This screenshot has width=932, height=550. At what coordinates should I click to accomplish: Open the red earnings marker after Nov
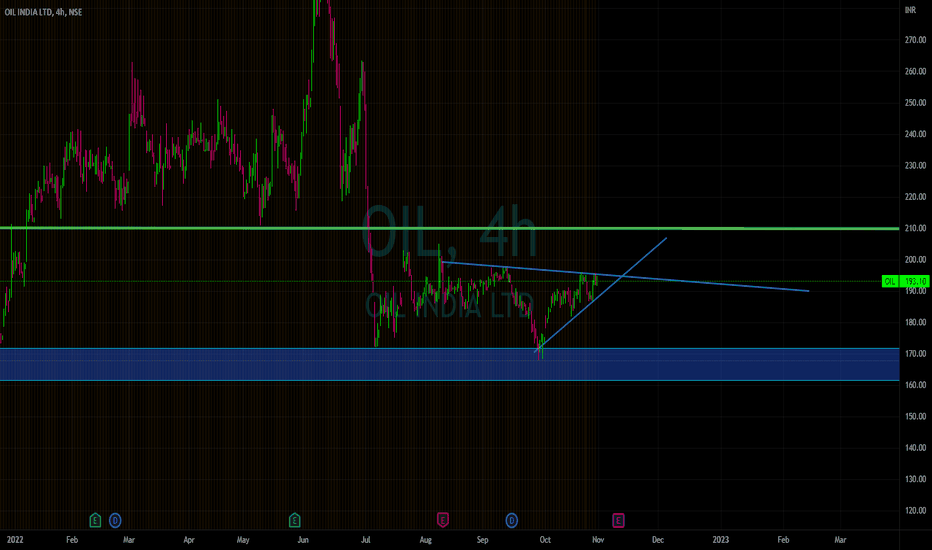(618, 521)
